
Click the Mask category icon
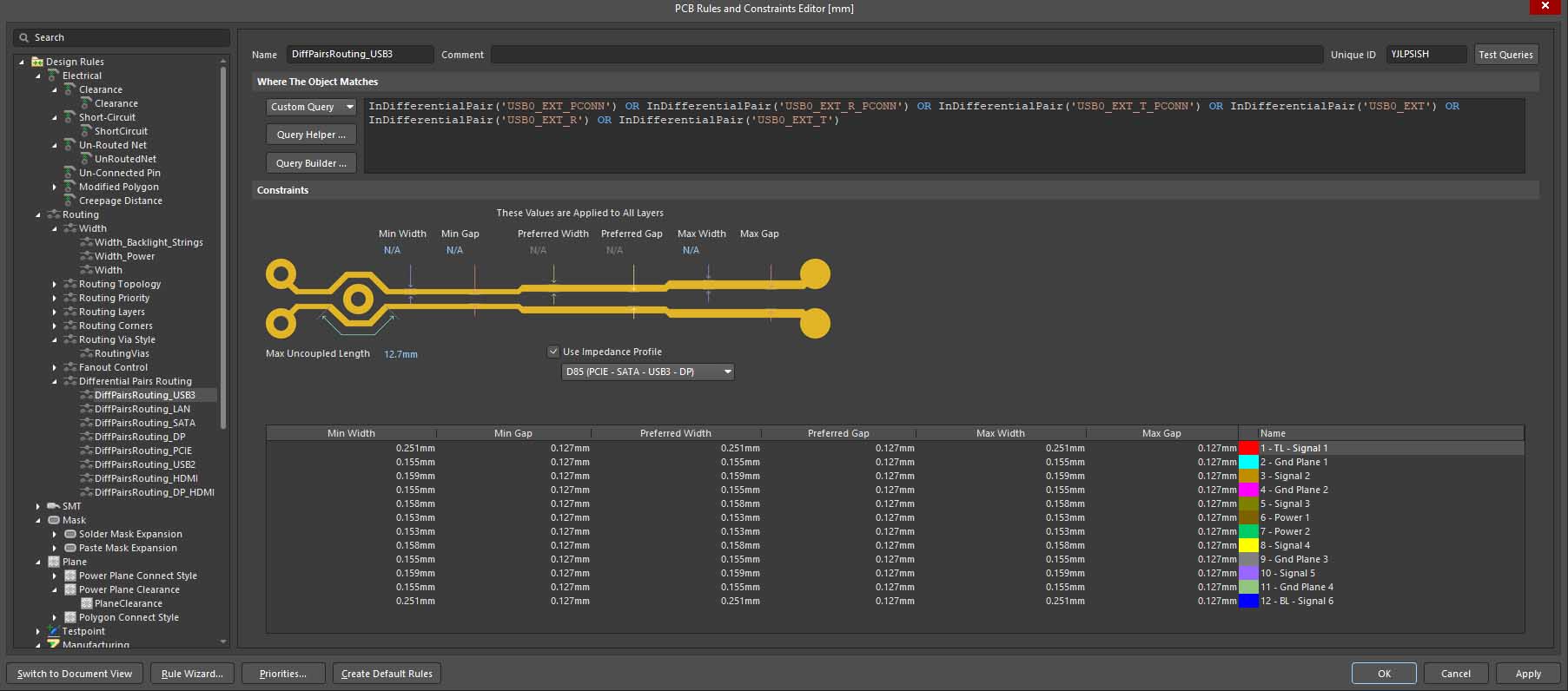54,520
